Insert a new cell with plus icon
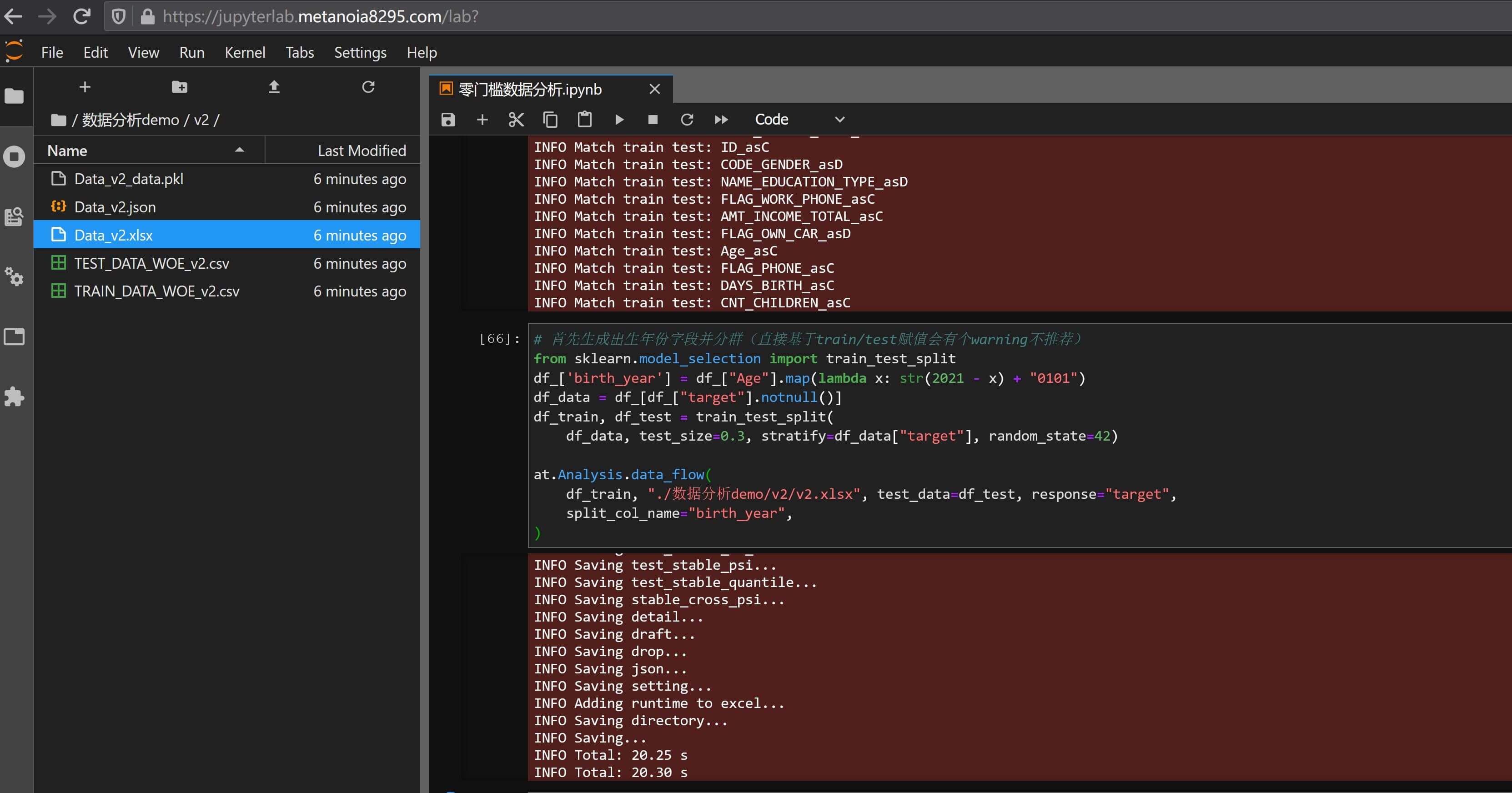 [482, 120]
